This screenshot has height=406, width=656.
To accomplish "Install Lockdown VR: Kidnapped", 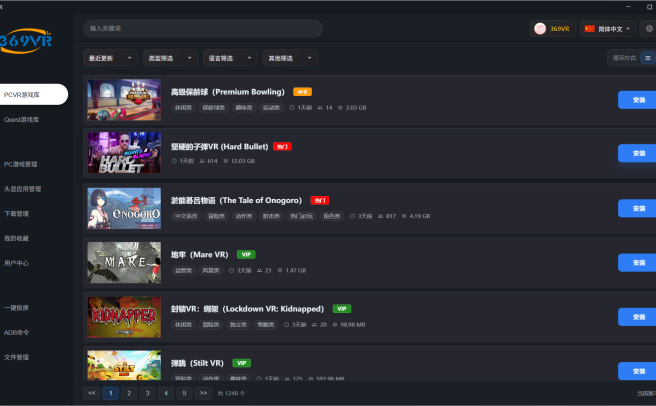I will pyautogui.click(x=637, y=317).
